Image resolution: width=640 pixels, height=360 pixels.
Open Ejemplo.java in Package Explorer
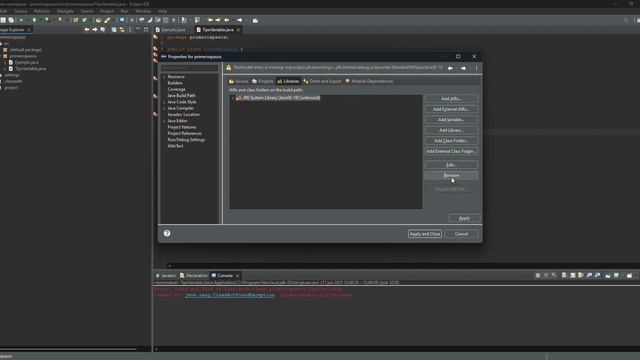(x=27, y=62)
